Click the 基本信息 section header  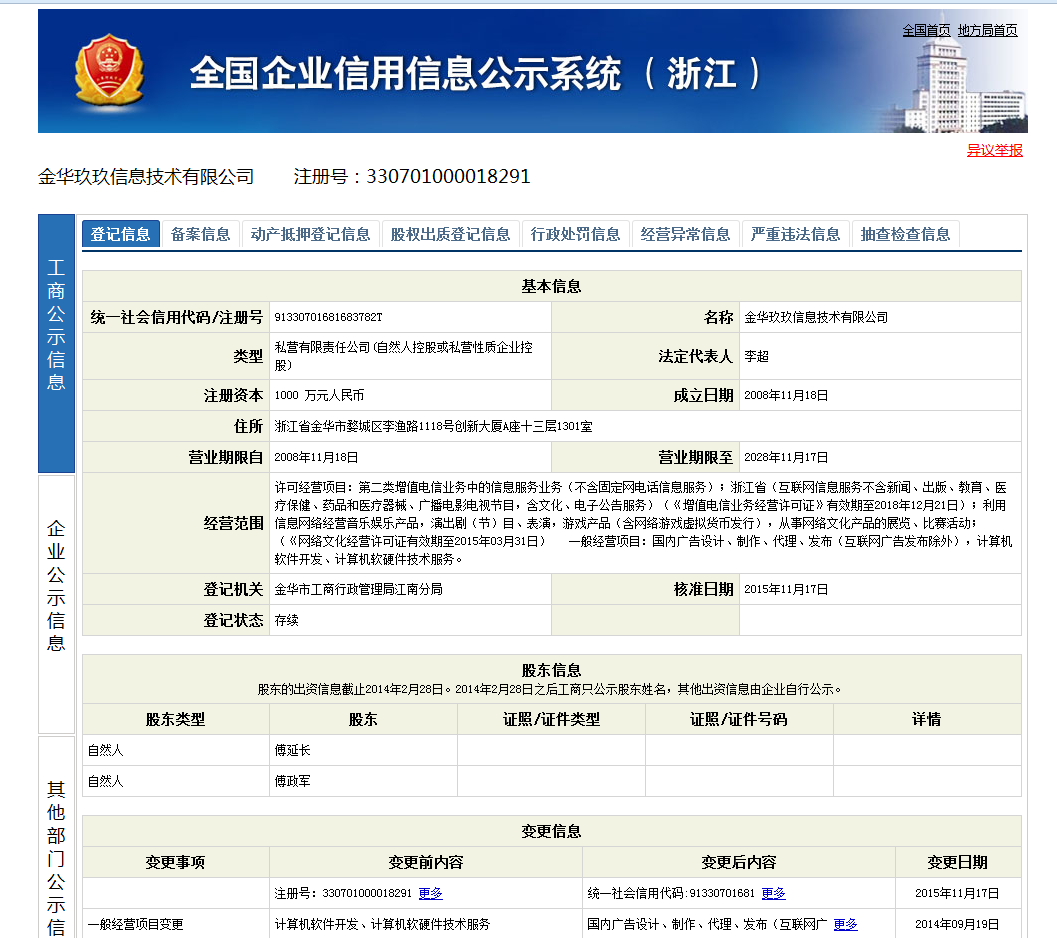551,286
